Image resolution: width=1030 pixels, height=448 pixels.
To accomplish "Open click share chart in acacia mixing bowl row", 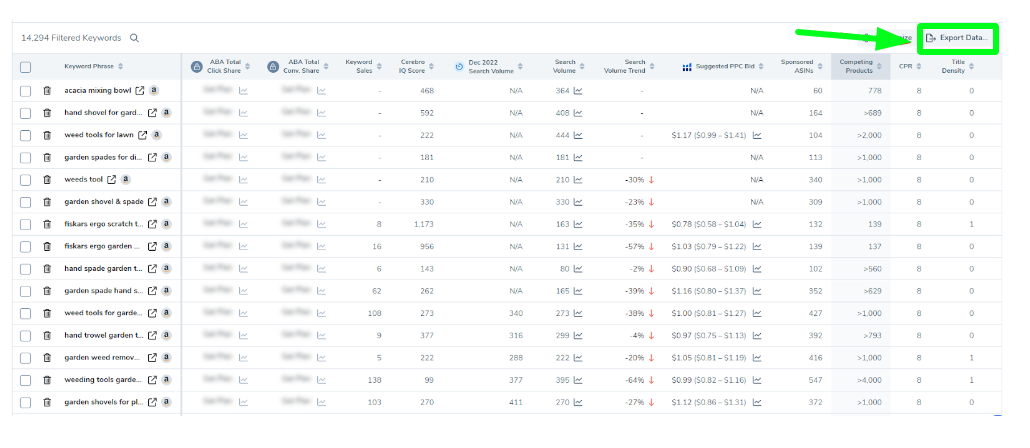I will coord(244,91).
